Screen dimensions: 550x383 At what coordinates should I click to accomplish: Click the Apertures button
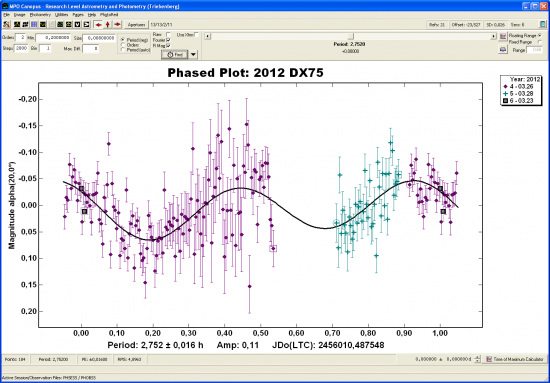coord(136,25)
